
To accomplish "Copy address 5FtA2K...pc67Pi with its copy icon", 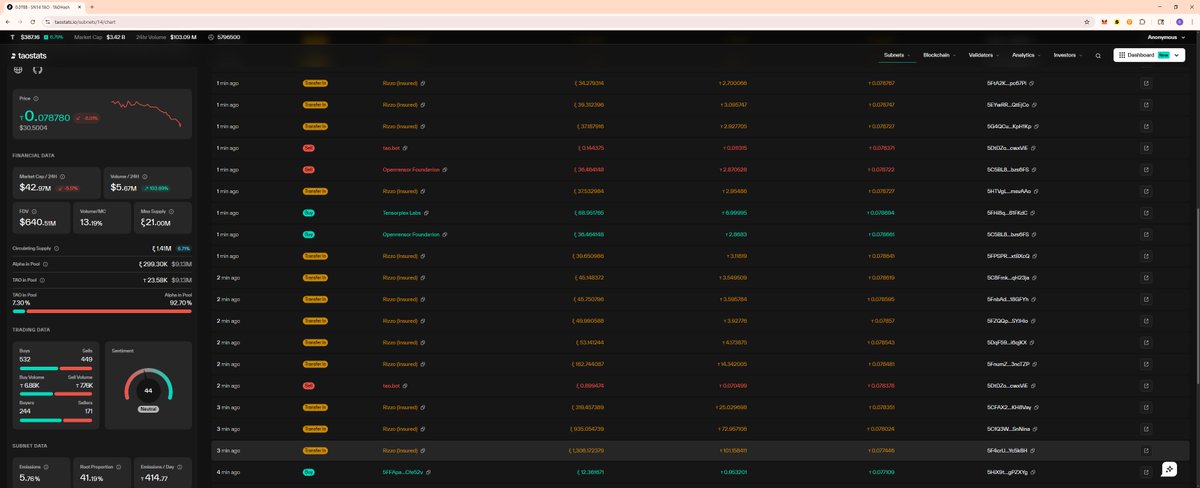I will tap(1031, 83).
